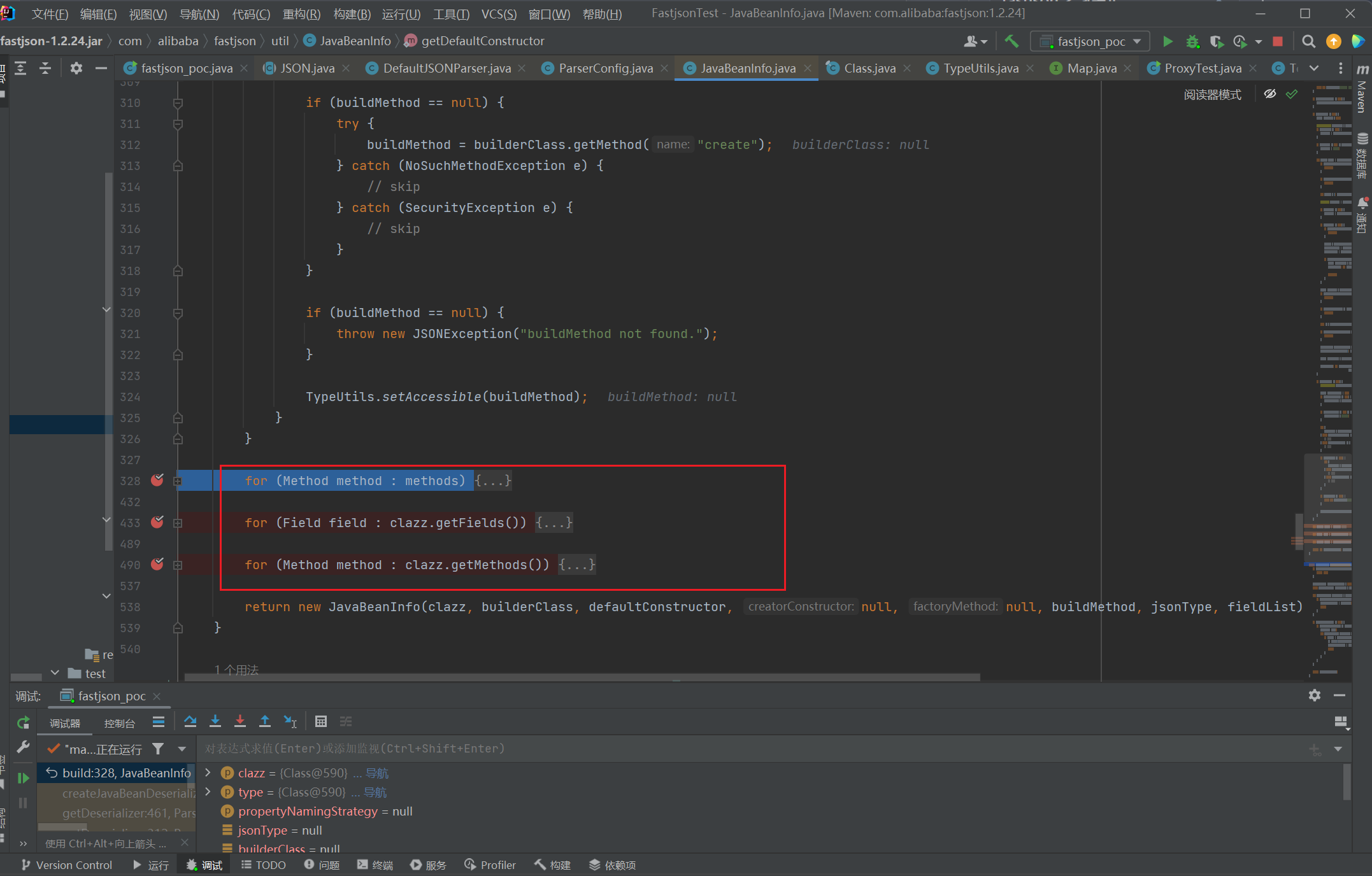Screen dimensions: 1372x876
Task: Click the Step Into icon
Action: point(215,721)
